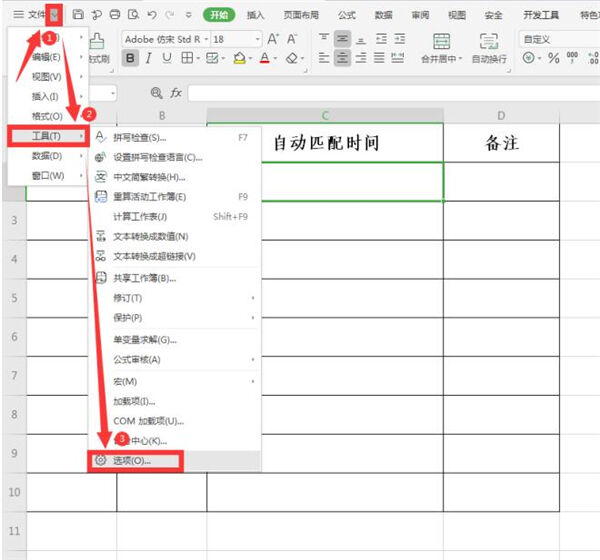Click the Middle Align icon
This screenshot has height=560, width=600.
click(x=342, y=39)
